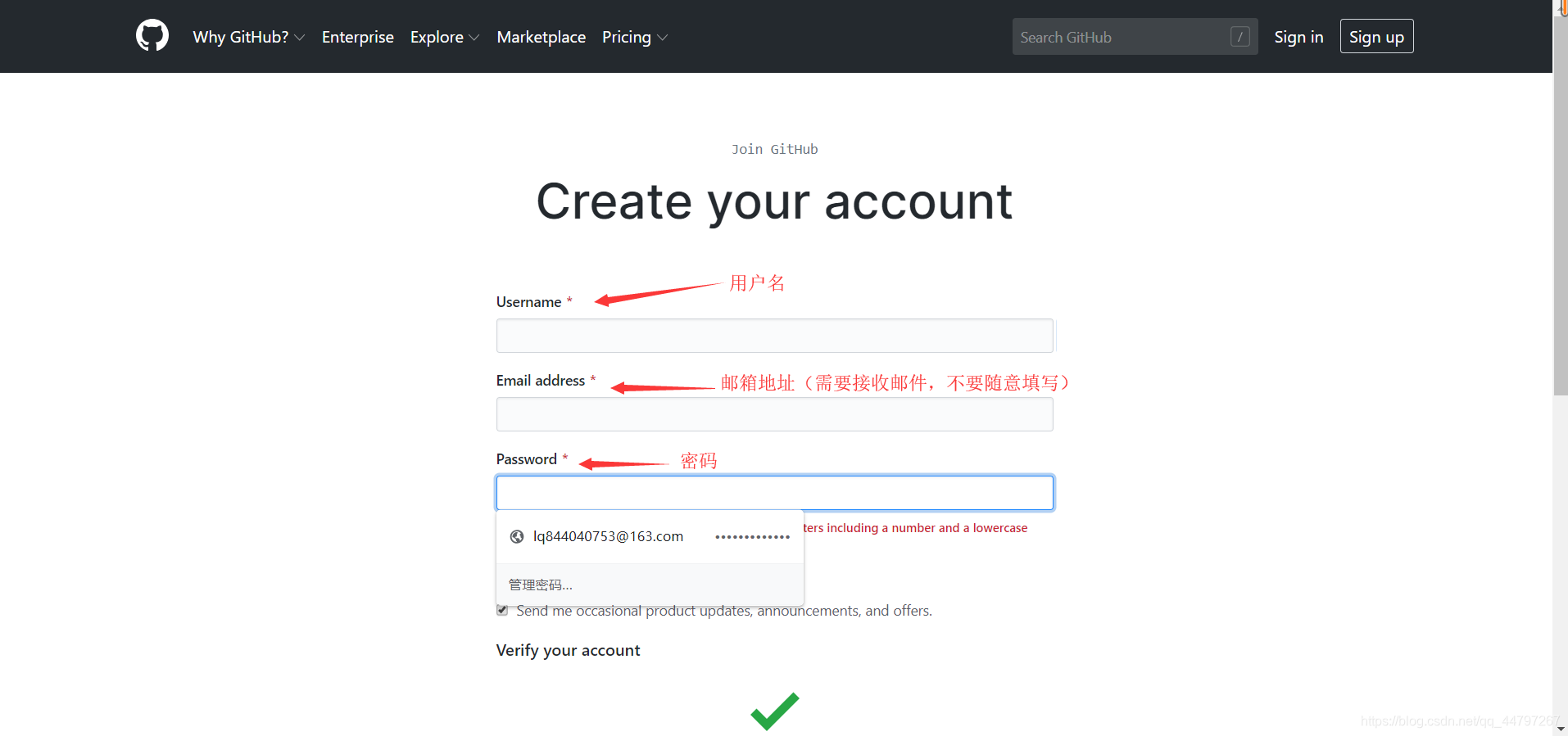The width and height of the screenshot is (1568, 736).
Task: Click globe icon beside saved email
Action: coord(517,537)
